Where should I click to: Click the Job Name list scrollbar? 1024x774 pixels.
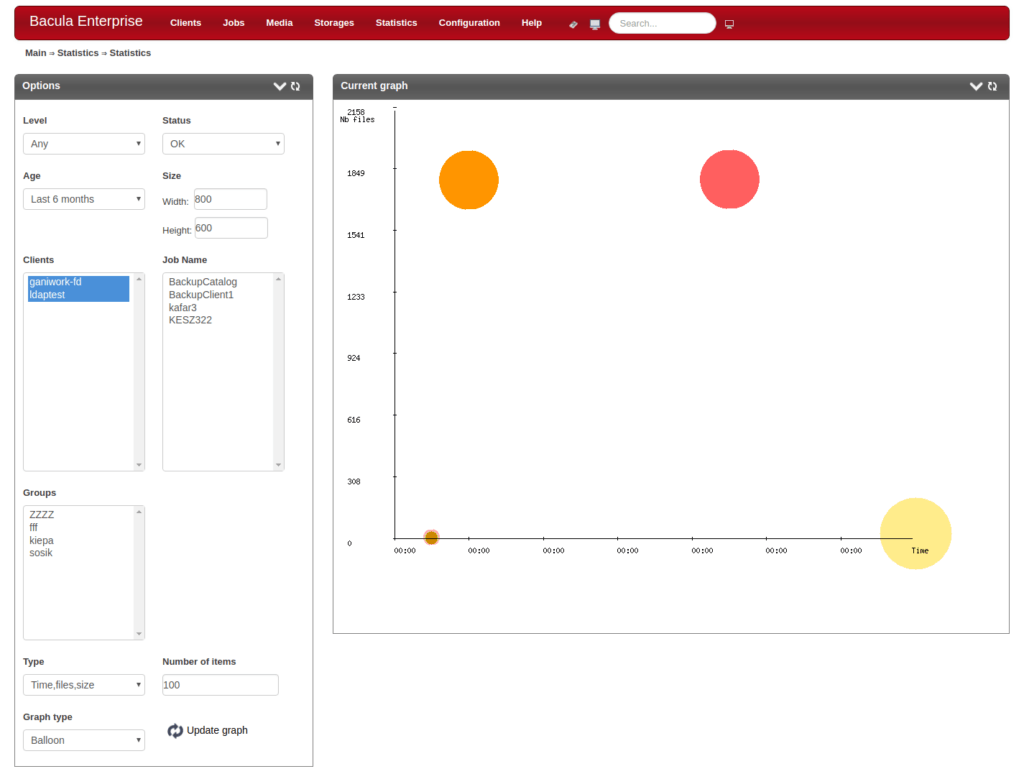[x=280, y=370]
